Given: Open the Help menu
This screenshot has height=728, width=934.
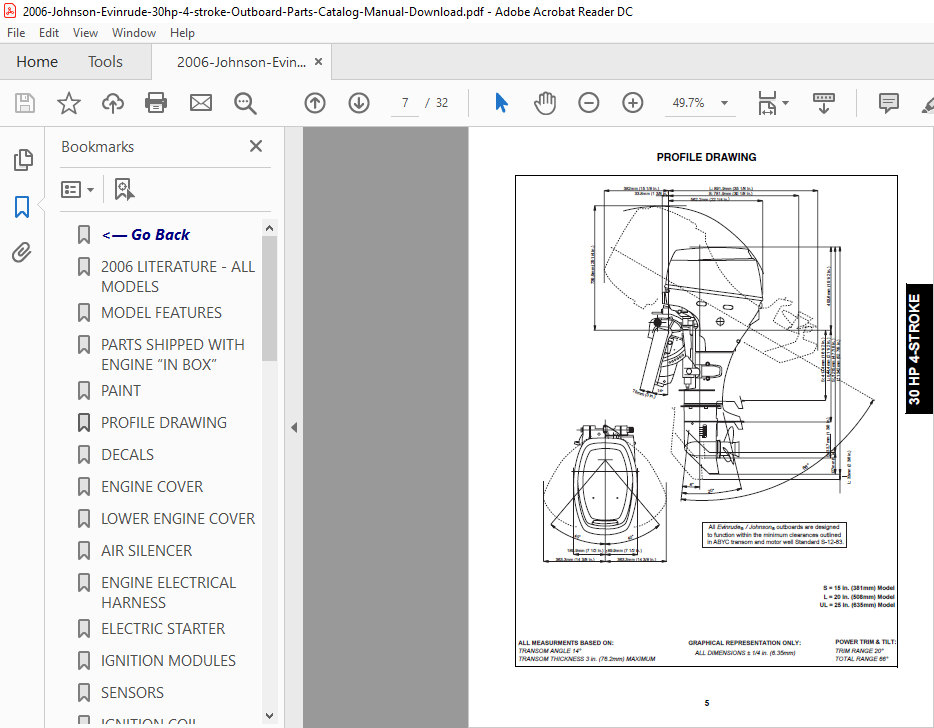Looking at the screenshot, I should [x=182, y=33].
